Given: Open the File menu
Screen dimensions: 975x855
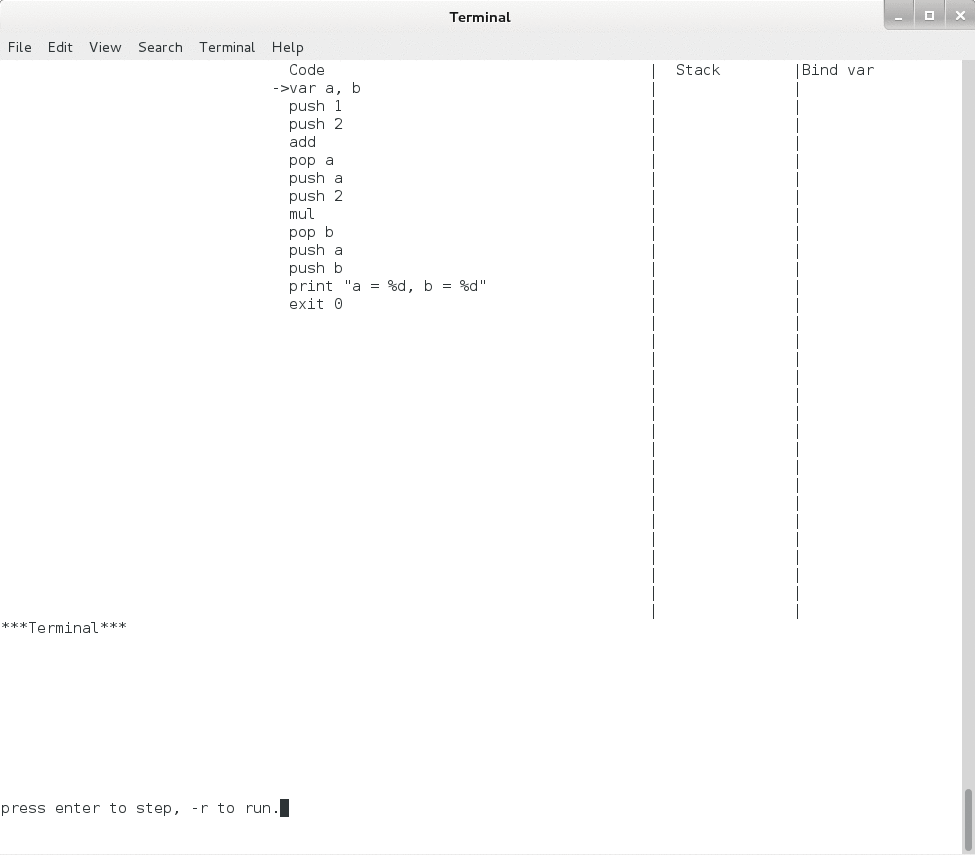Looking at the screenshot, I should click(20, 47).
